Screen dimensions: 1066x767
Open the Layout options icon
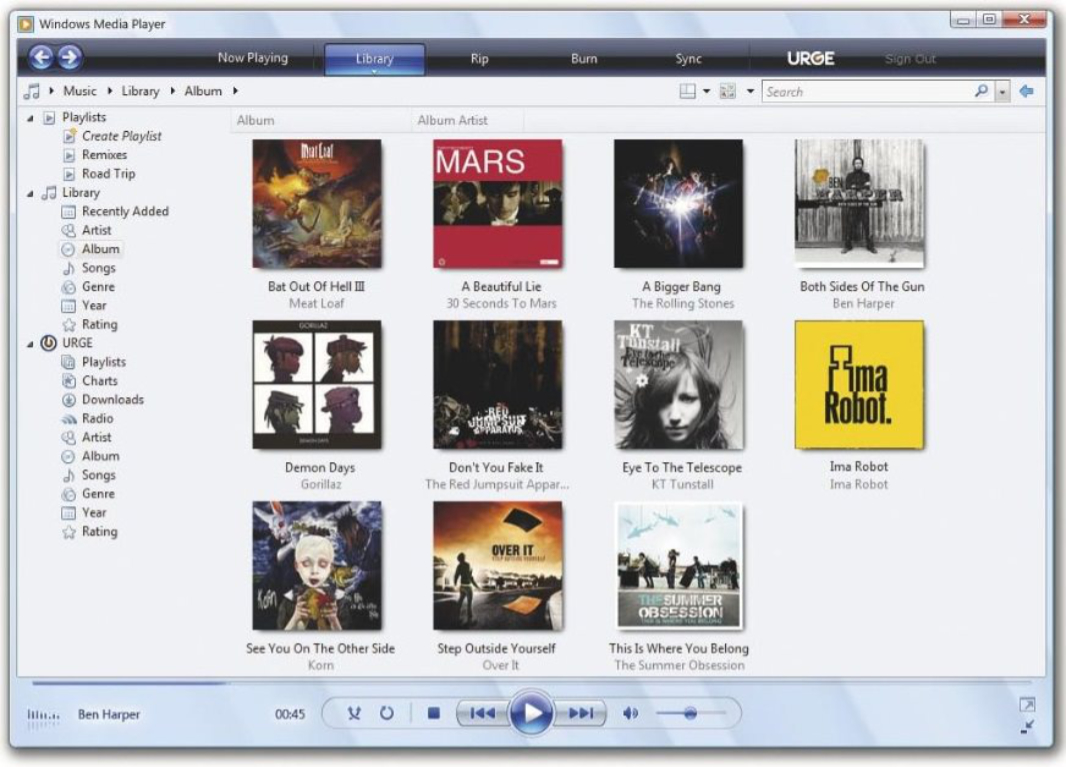[687, 91]
